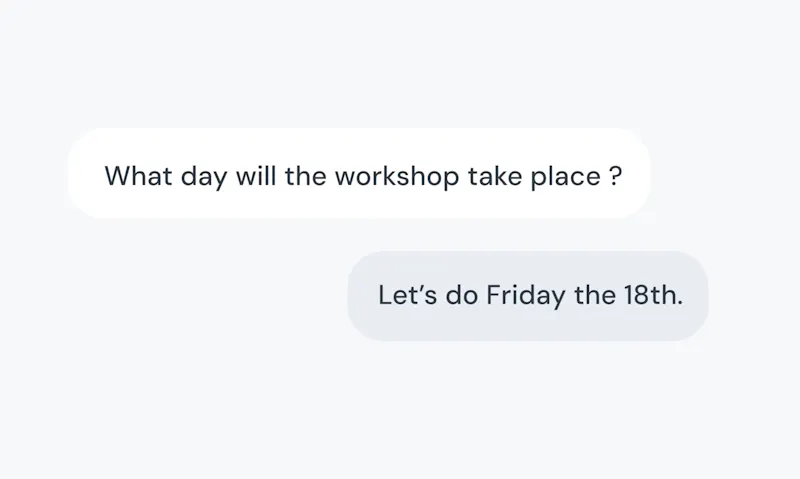The width and height of the screenshot is (800, 479).
Task: Click the digits '18' in the reply
Action: click(x=637, y=295)
